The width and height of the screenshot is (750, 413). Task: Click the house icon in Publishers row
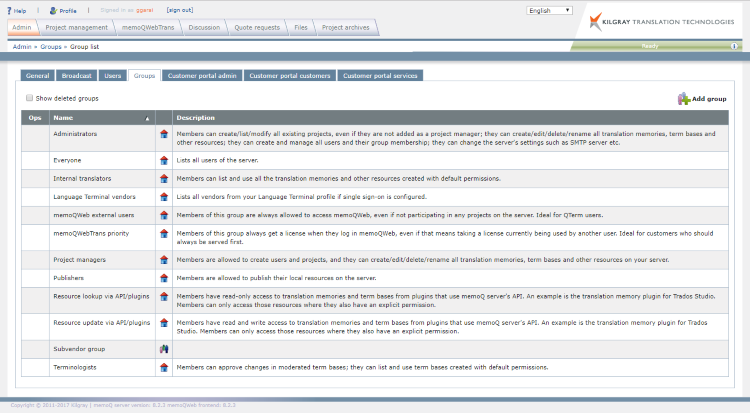pyautogui.click(x=163, y=277)
